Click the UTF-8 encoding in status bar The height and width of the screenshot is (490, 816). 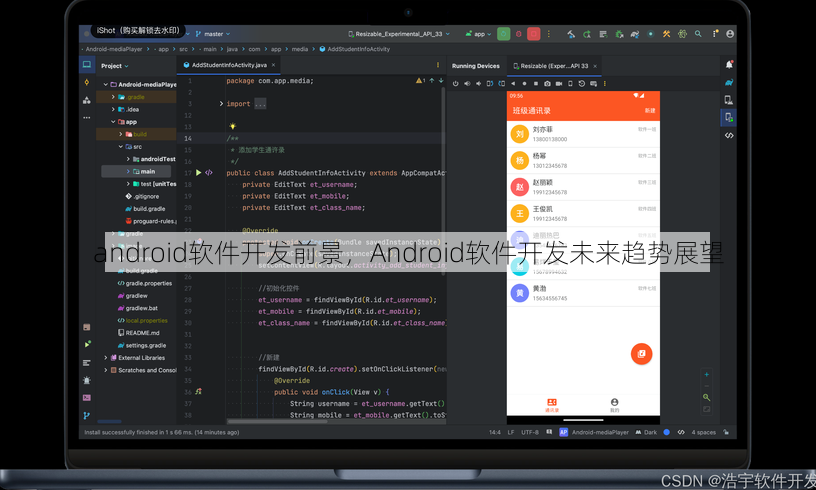coord(530,432)
